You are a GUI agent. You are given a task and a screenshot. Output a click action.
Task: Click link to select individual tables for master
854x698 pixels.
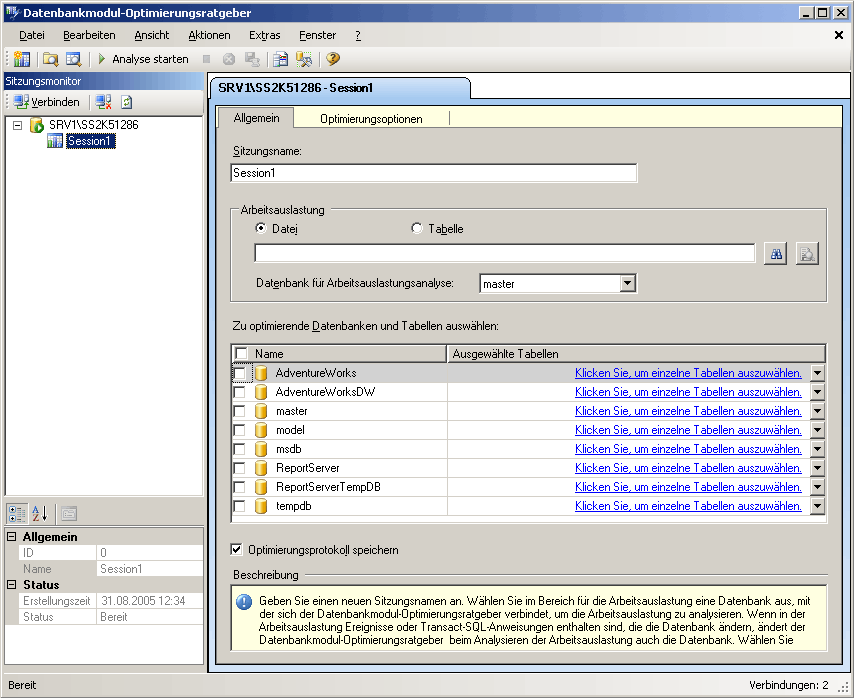688,410
